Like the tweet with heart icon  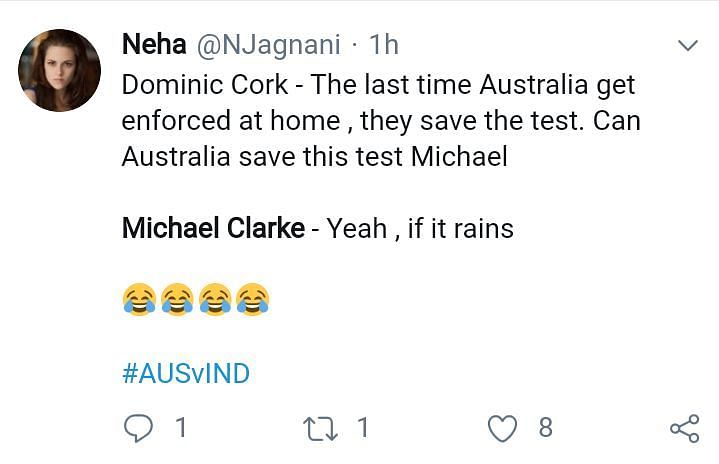501,429
